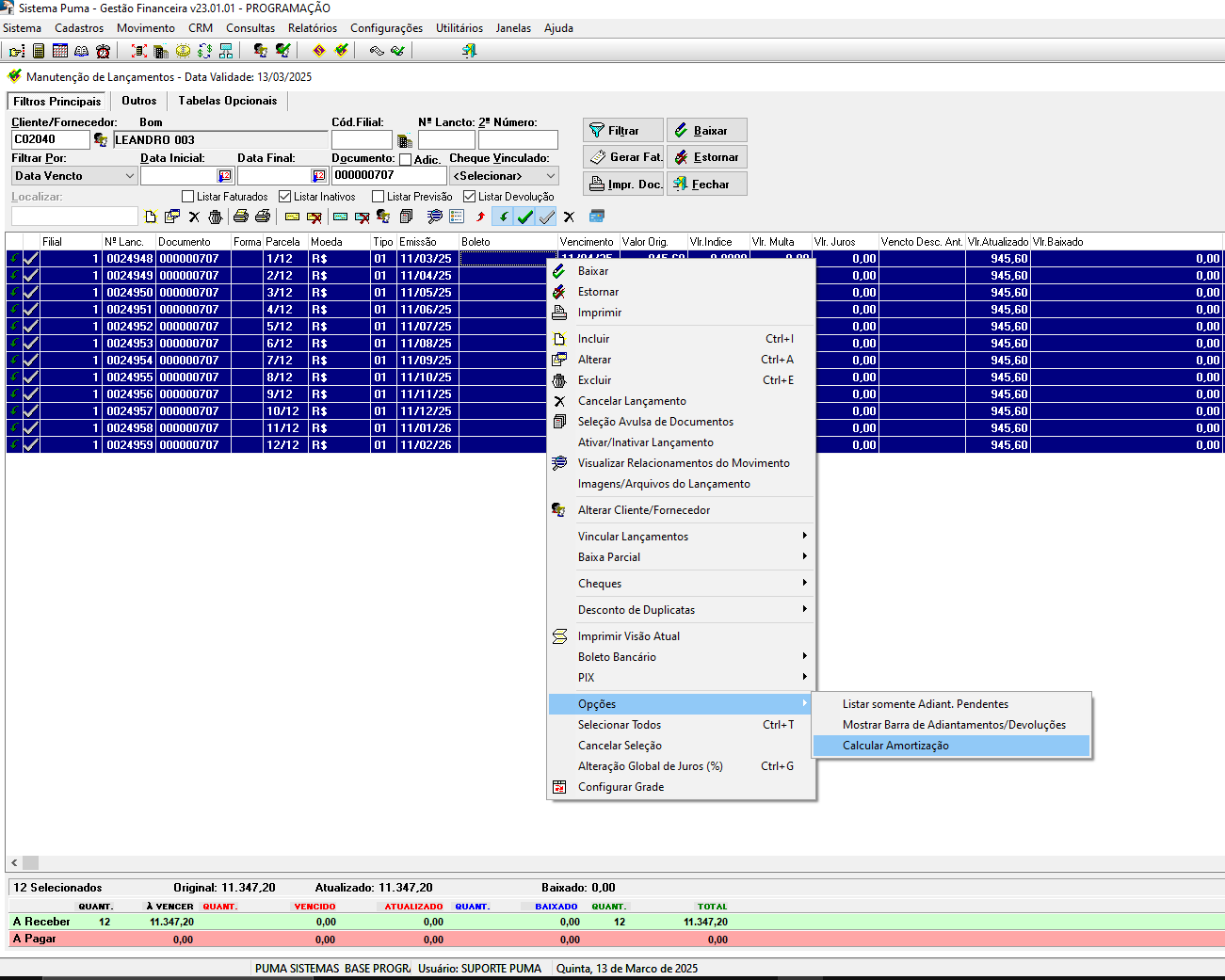Open the Cheque Vinculado dropdown
The width and height of the screenshot is (1225, 980).
coord(551,176)
